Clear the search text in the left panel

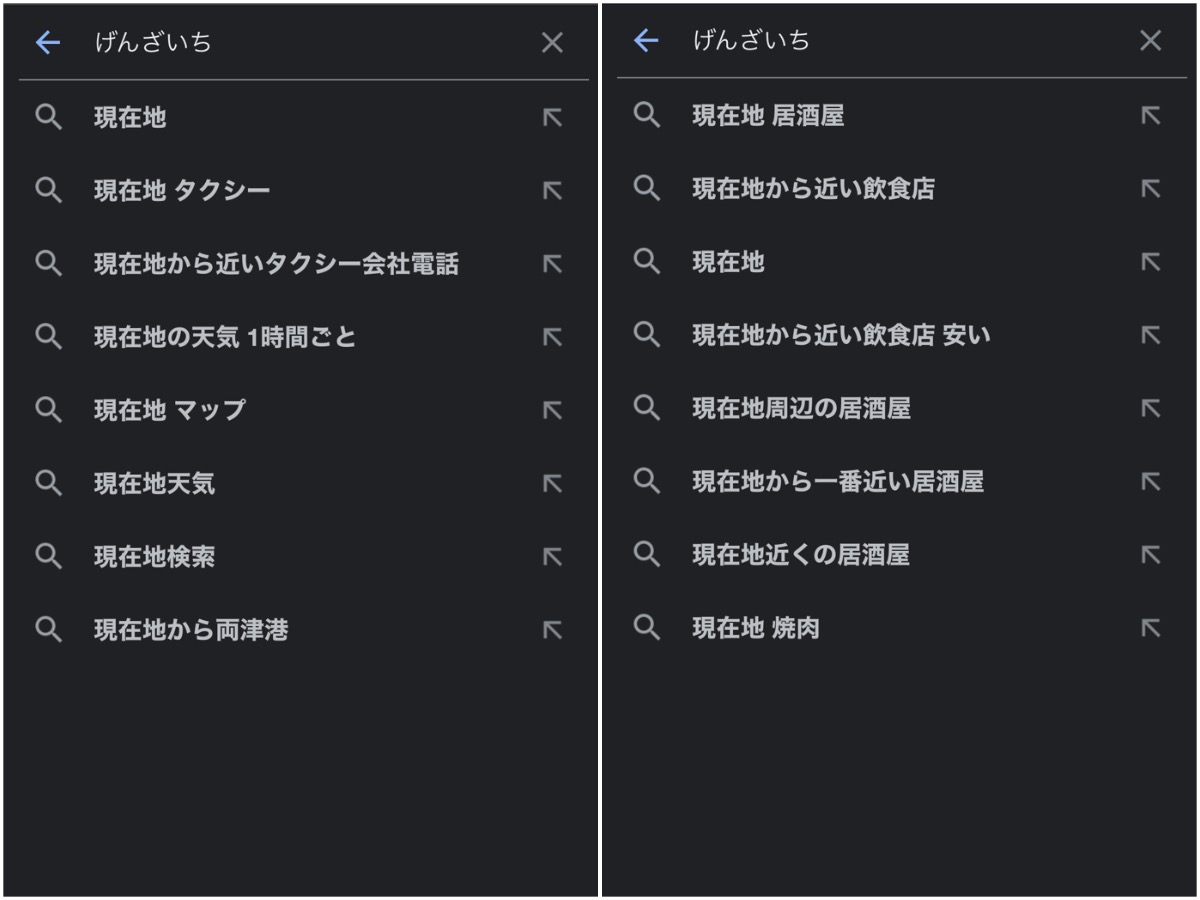point(552,42)
